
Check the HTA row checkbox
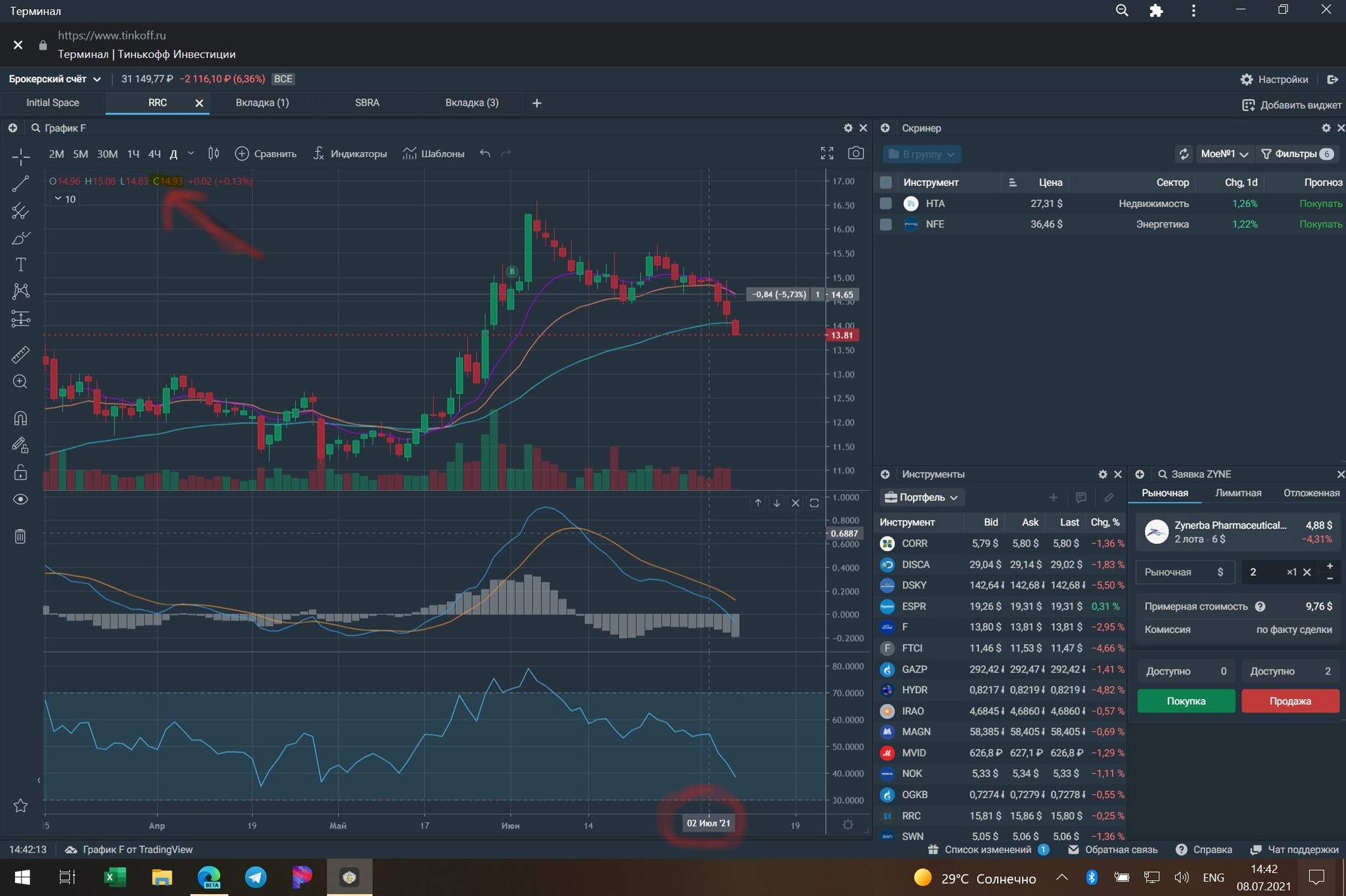pos(886,204)
